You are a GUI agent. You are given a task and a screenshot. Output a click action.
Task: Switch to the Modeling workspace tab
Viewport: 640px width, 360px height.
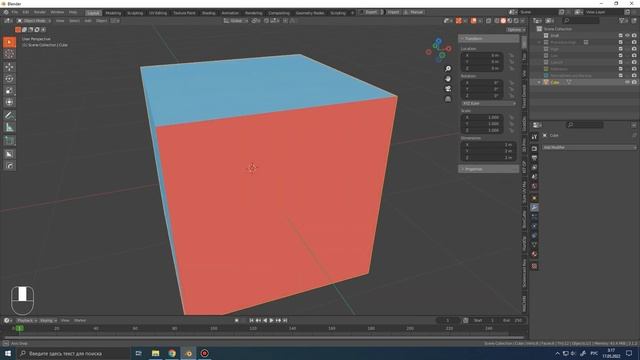tap(113, 13)
